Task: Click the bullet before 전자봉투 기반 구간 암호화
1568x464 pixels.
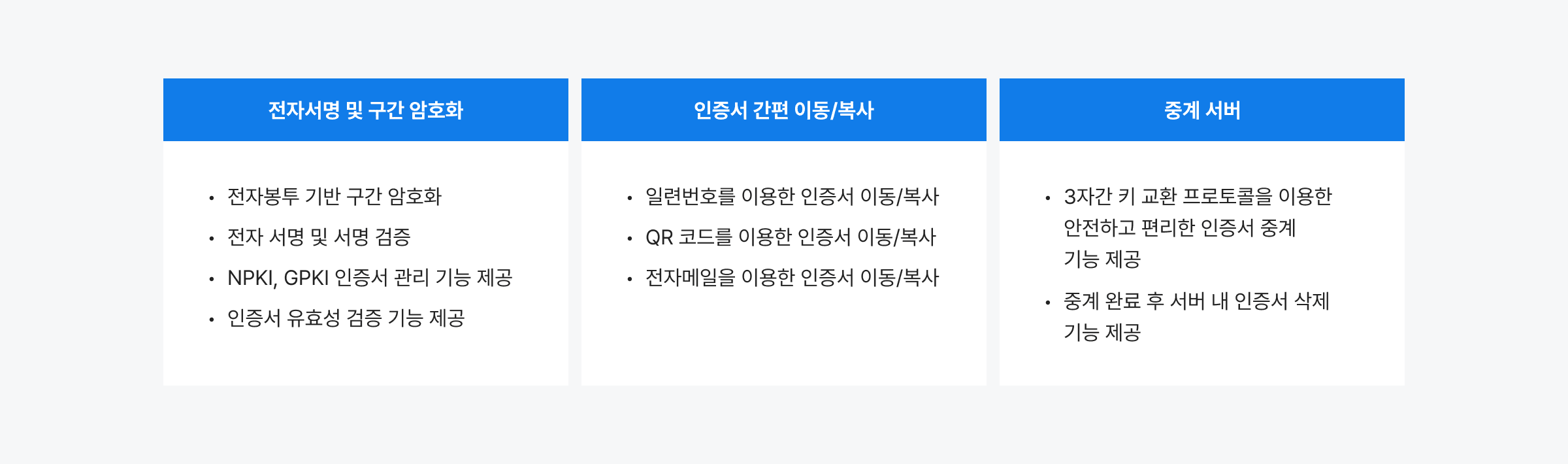Action: coord(212,198)
